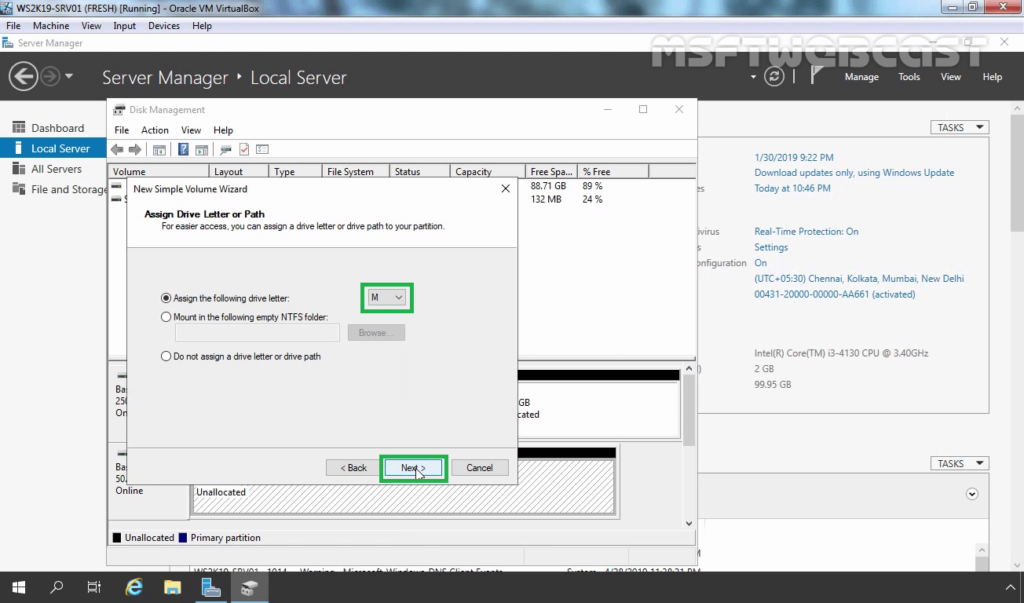
Task: Click the disk pane scroll down arrow
Action: 689,523
